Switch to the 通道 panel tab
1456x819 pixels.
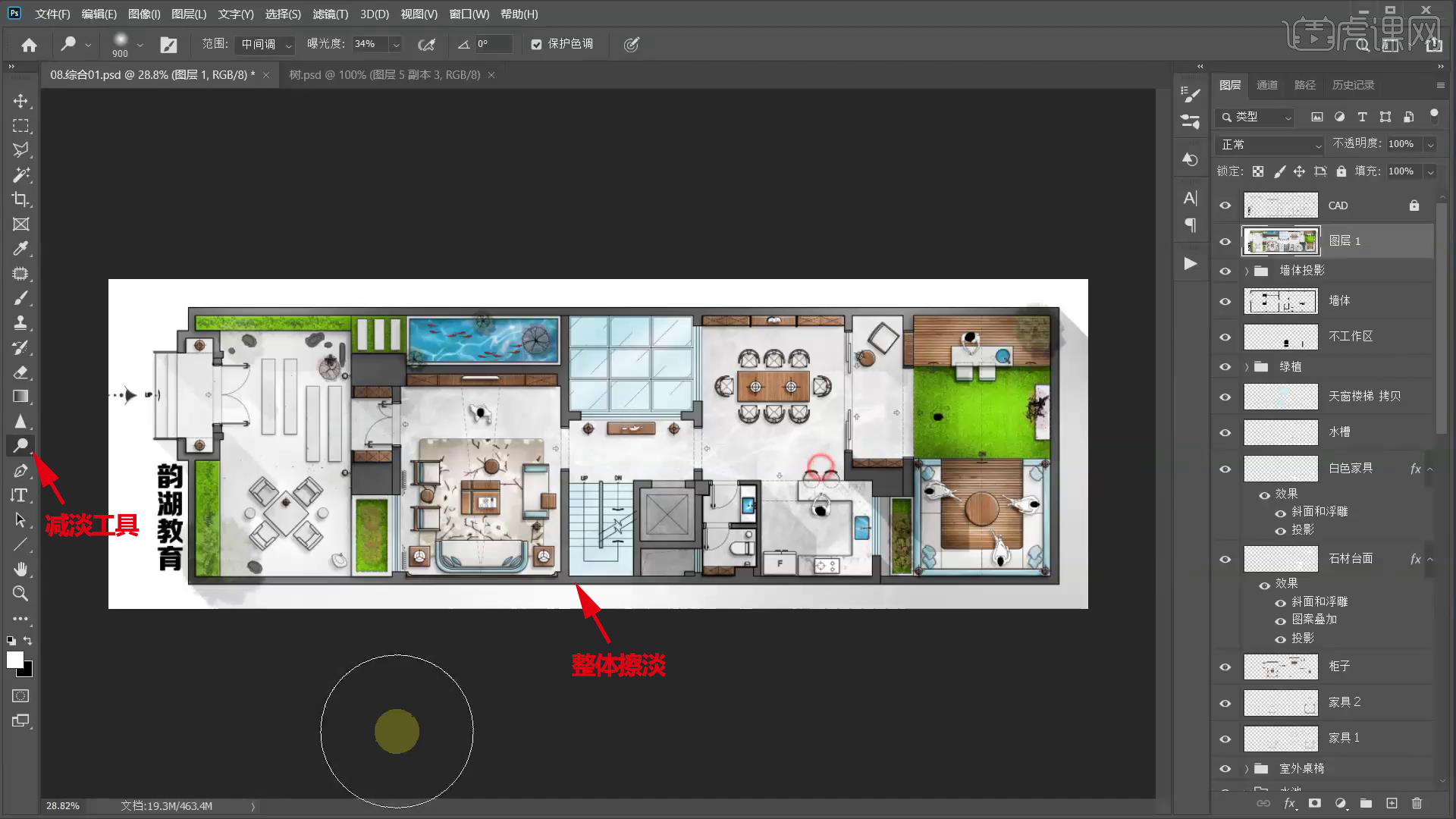coord(1266,85)
